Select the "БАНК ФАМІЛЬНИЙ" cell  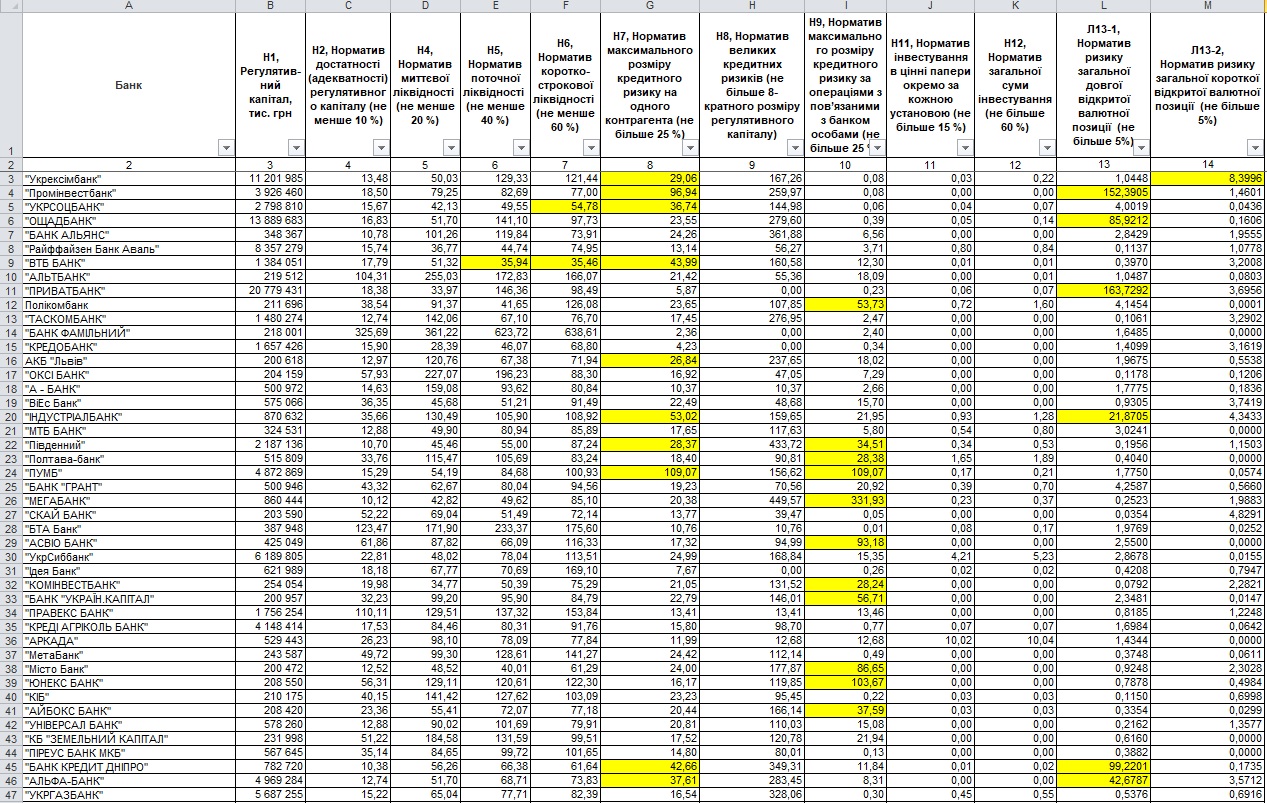129,332
